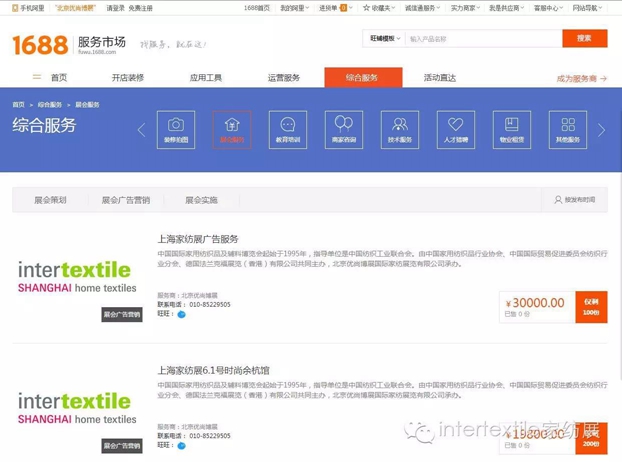Select the heart 人才招聘 icon
Screen dimensions: 622x462
[456, 129]
